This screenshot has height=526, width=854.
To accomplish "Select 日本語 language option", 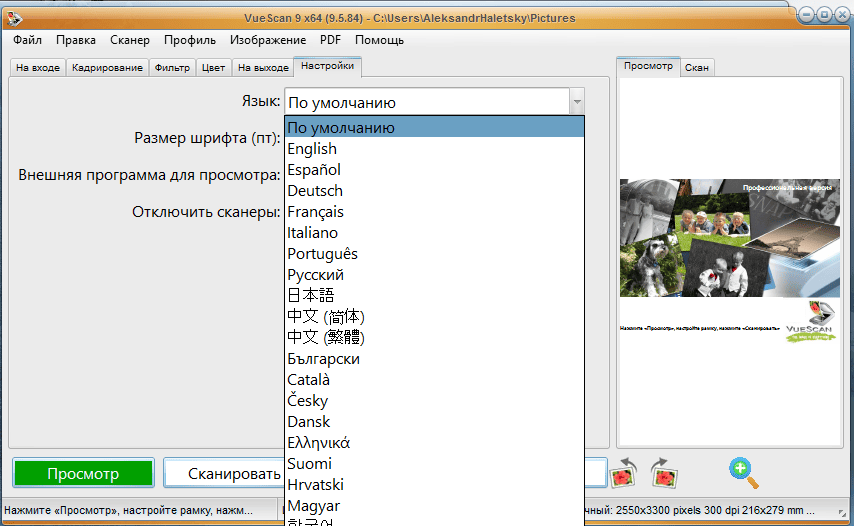I will click(x=310, y=296).
